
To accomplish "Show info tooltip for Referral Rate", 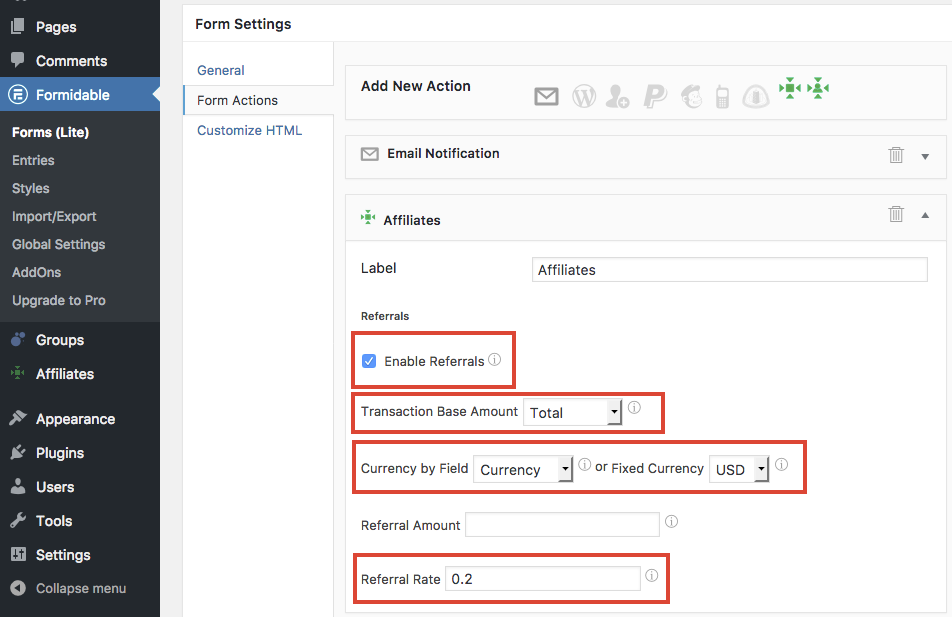I will [x=651, y=575].
